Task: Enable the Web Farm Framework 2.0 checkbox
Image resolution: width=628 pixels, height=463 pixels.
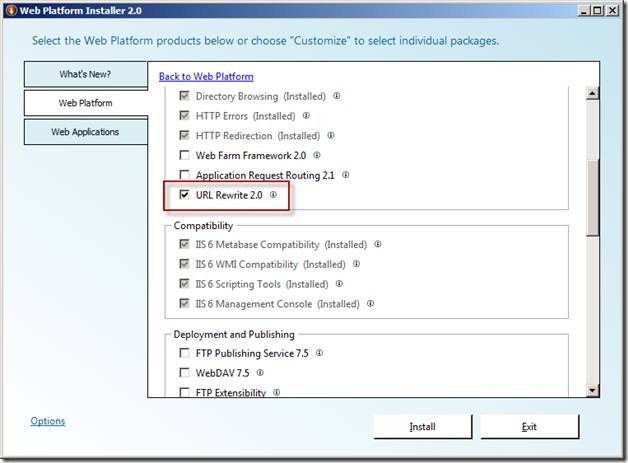Action: (184, 155)
